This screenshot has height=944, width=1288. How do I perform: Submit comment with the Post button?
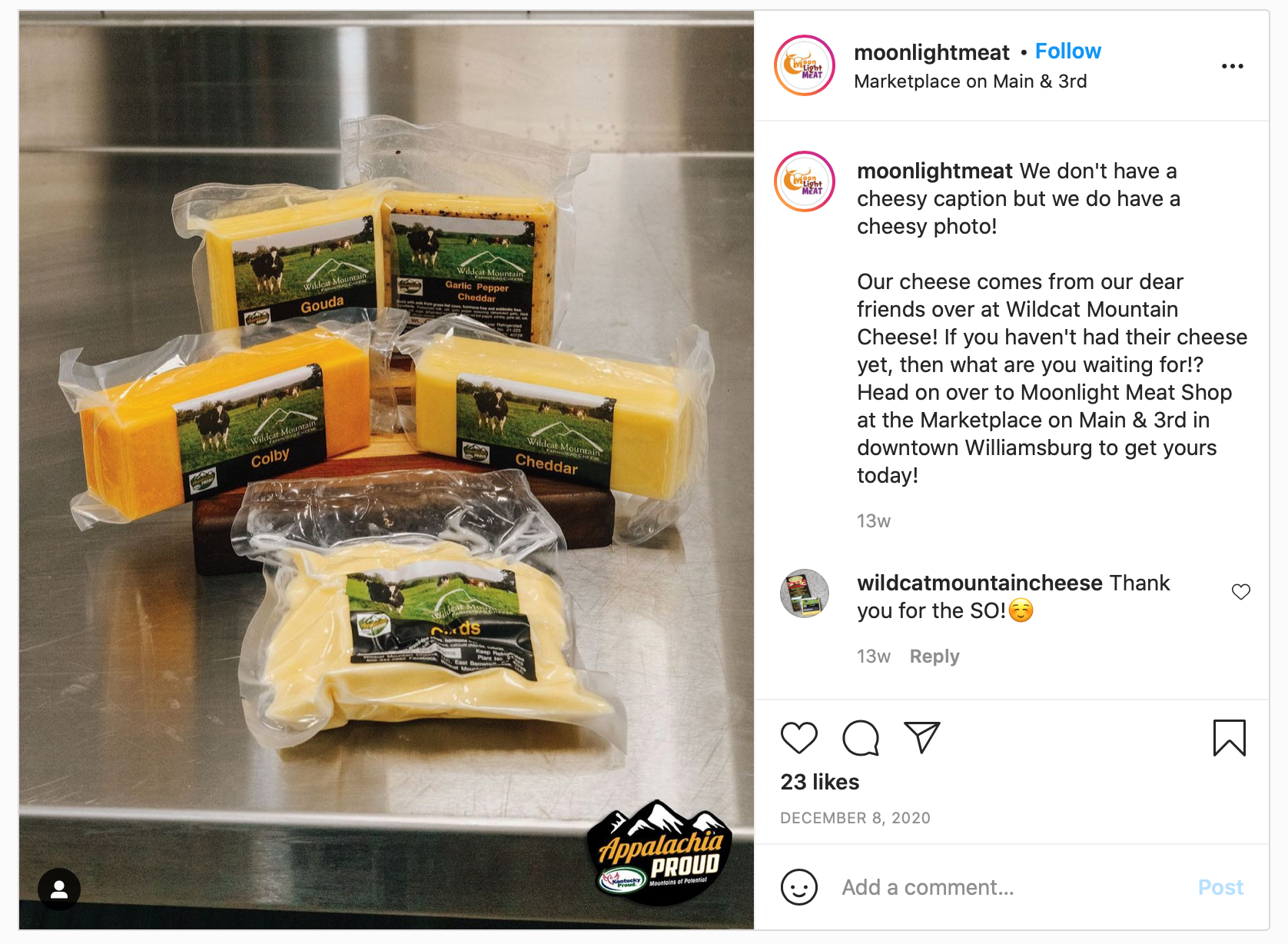(1220, 887)
